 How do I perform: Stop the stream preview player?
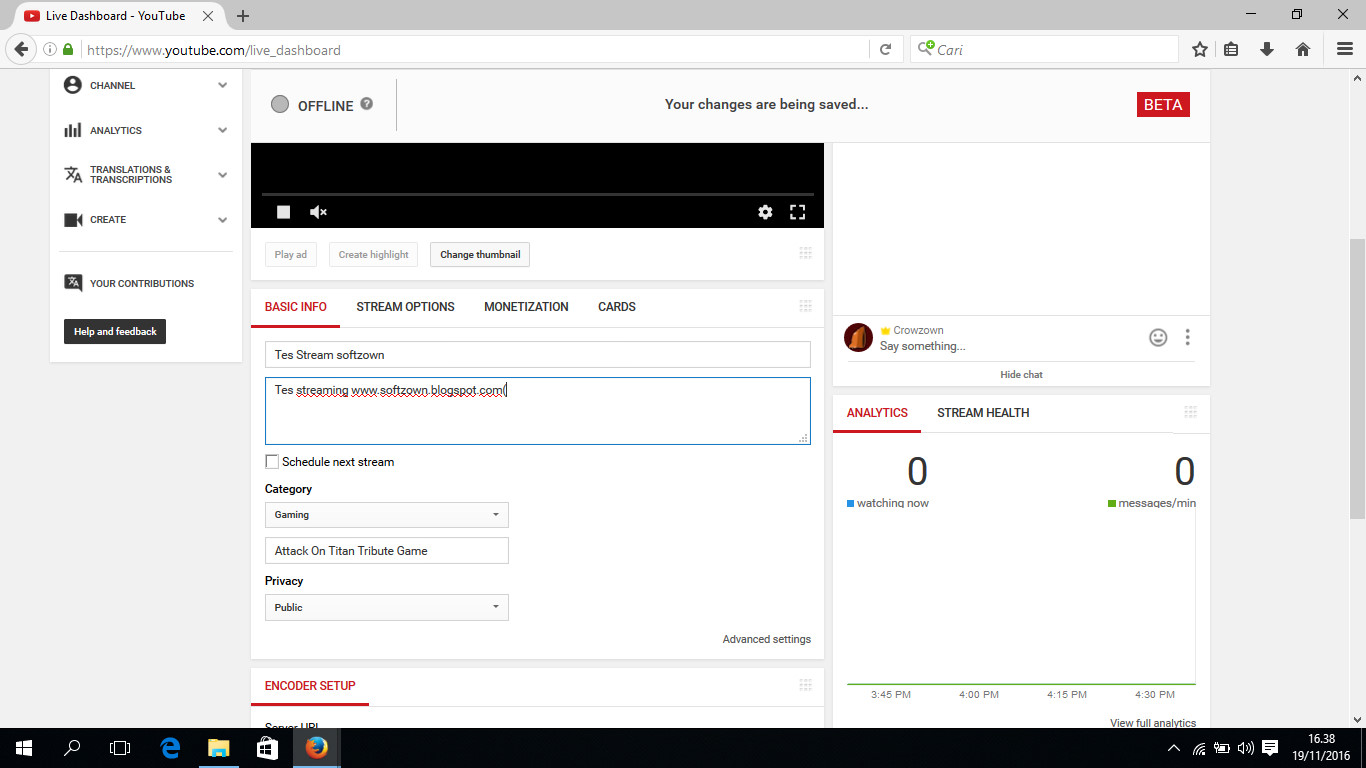pyautogui.click(x=284, y=212)
